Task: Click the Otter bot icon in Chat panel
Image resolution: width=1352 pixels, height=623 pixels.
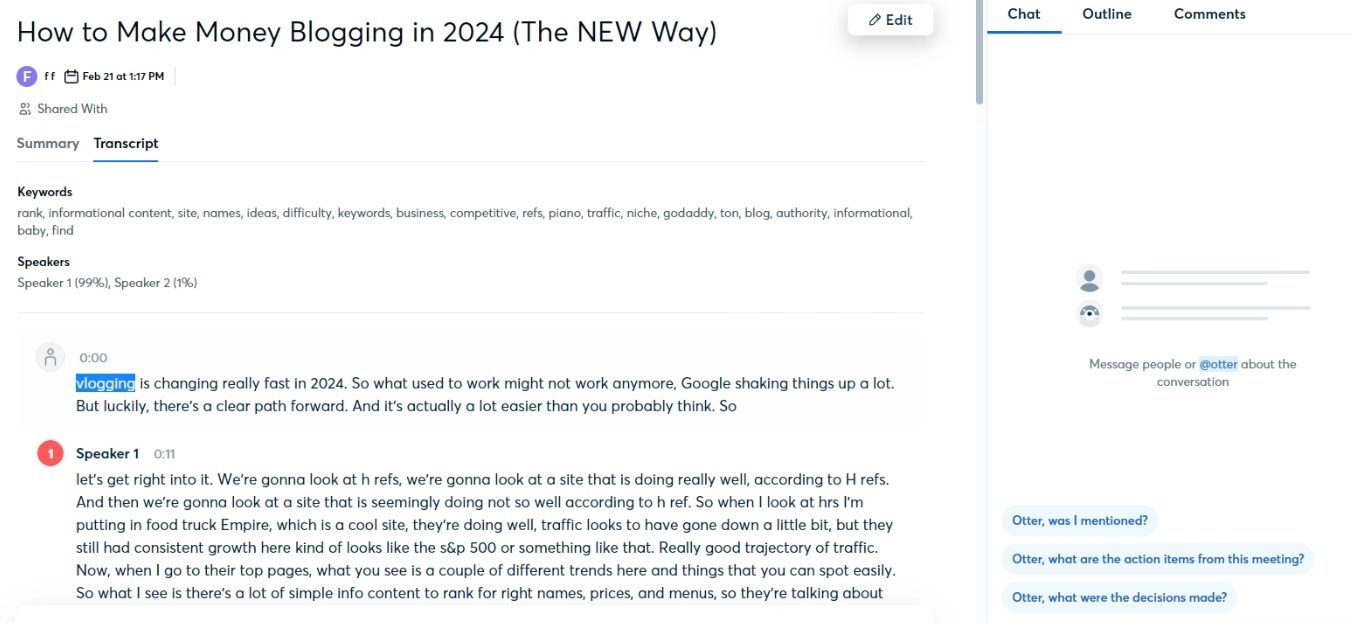Action: tap(1090, 314)
